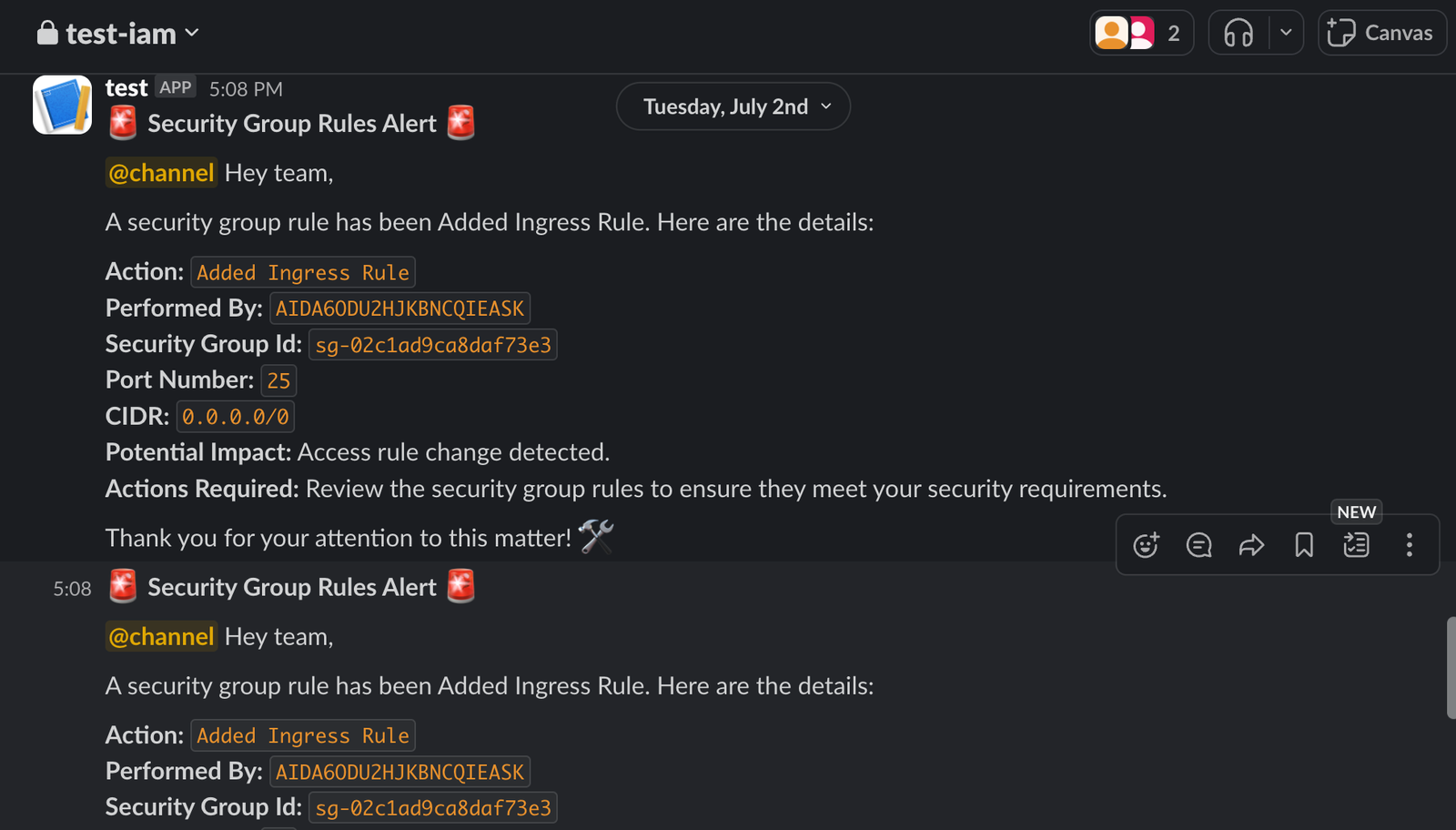Screen dimensions: 1456x830
Task: Open the test app avatar
Action: (62, 105)
